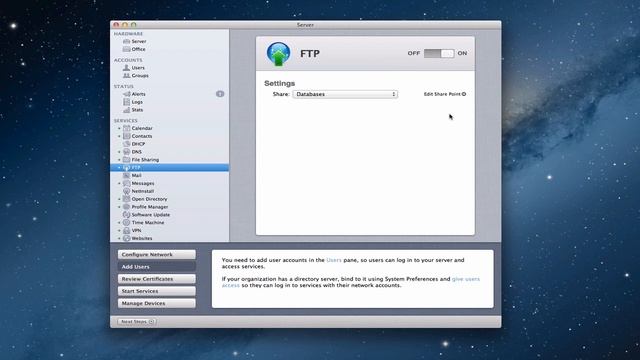Follow the Users link in help text
The image size is (640, 360).
[x=334, y=260]
